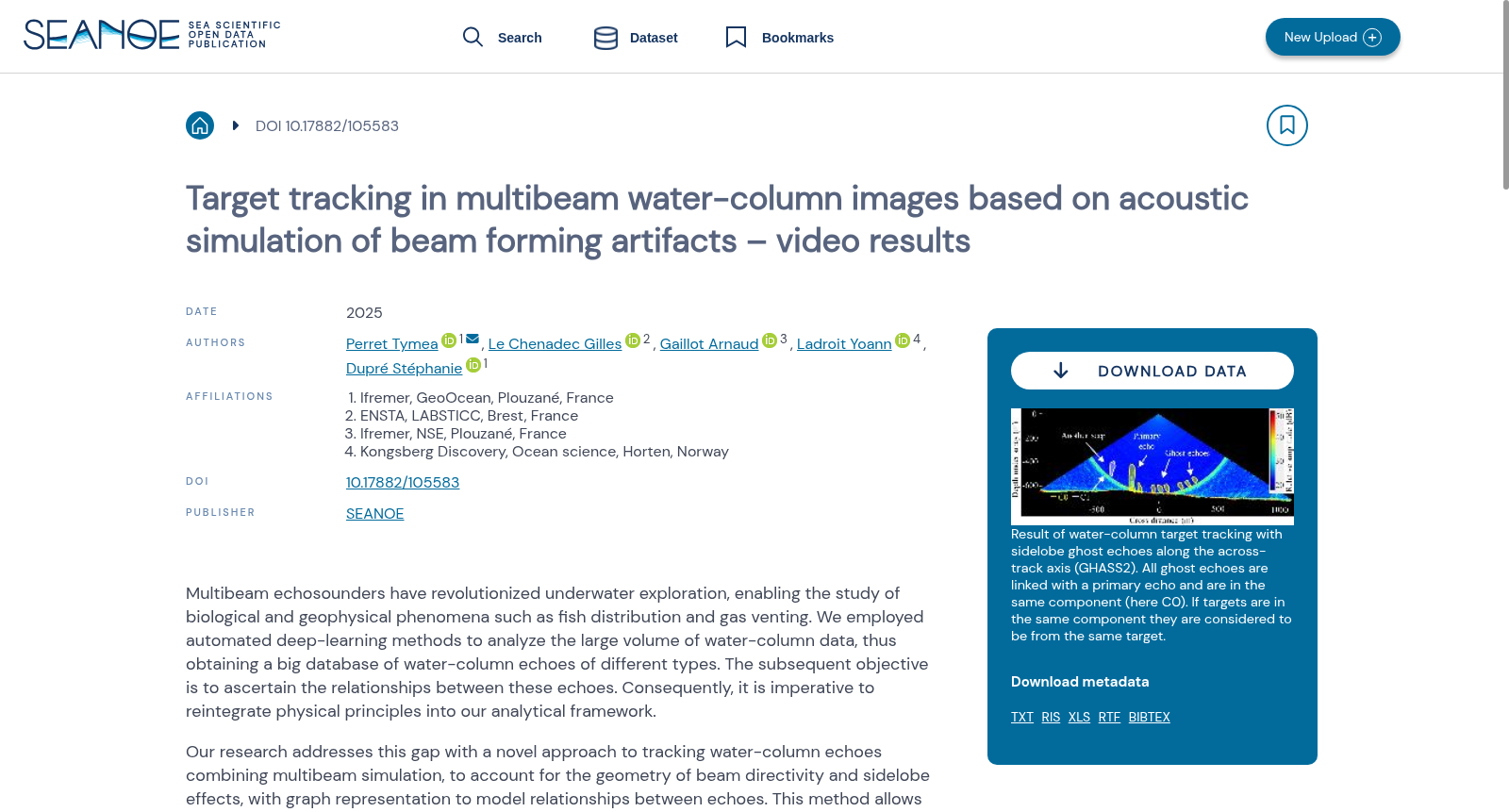
Task: Open author Le Chenadec Gilles link
Action: pos(555,344)
